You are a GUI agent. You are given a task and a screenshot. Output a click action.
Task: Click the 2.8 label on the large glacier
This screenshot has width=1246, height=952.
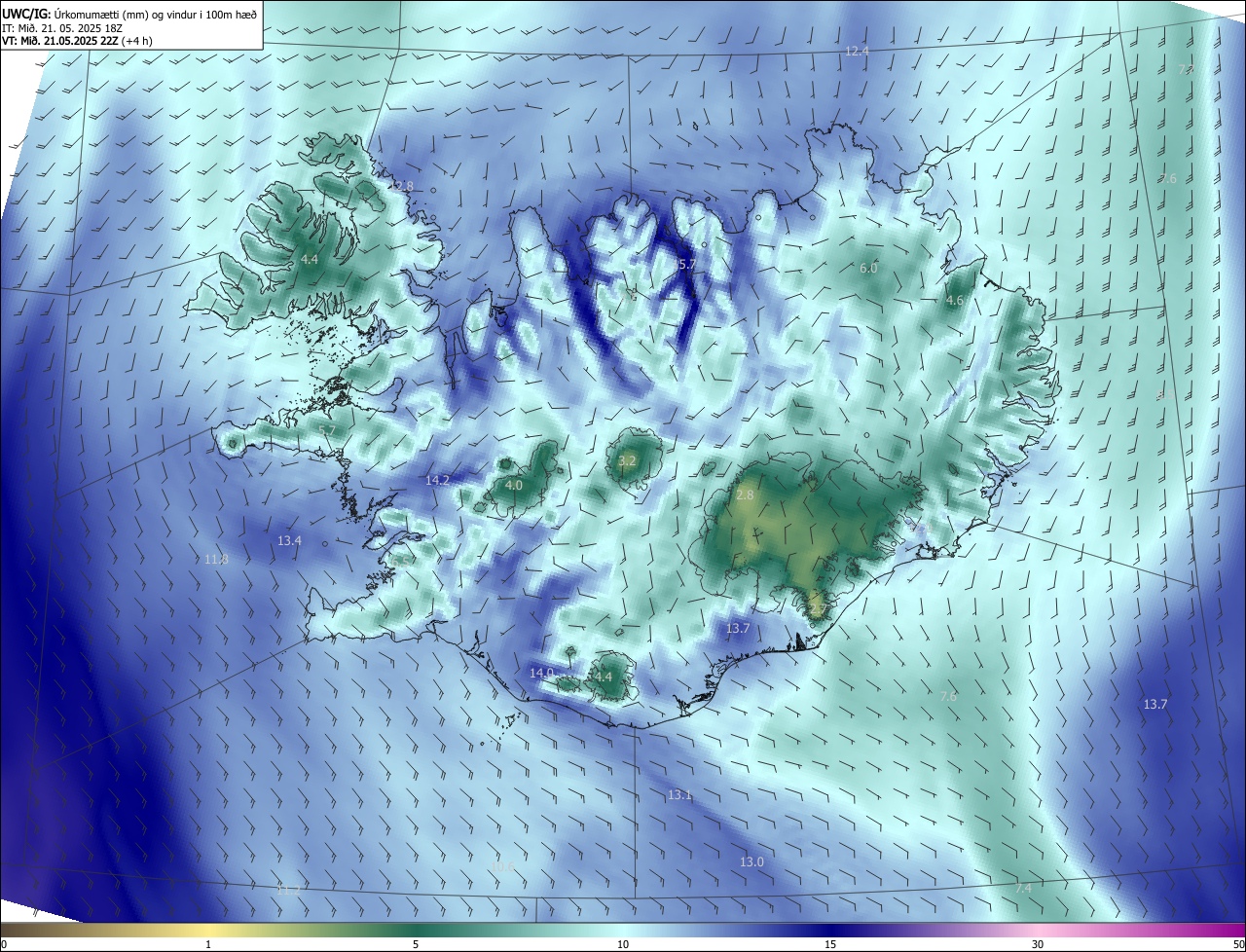pyautogui.click(x=745, y=495)
